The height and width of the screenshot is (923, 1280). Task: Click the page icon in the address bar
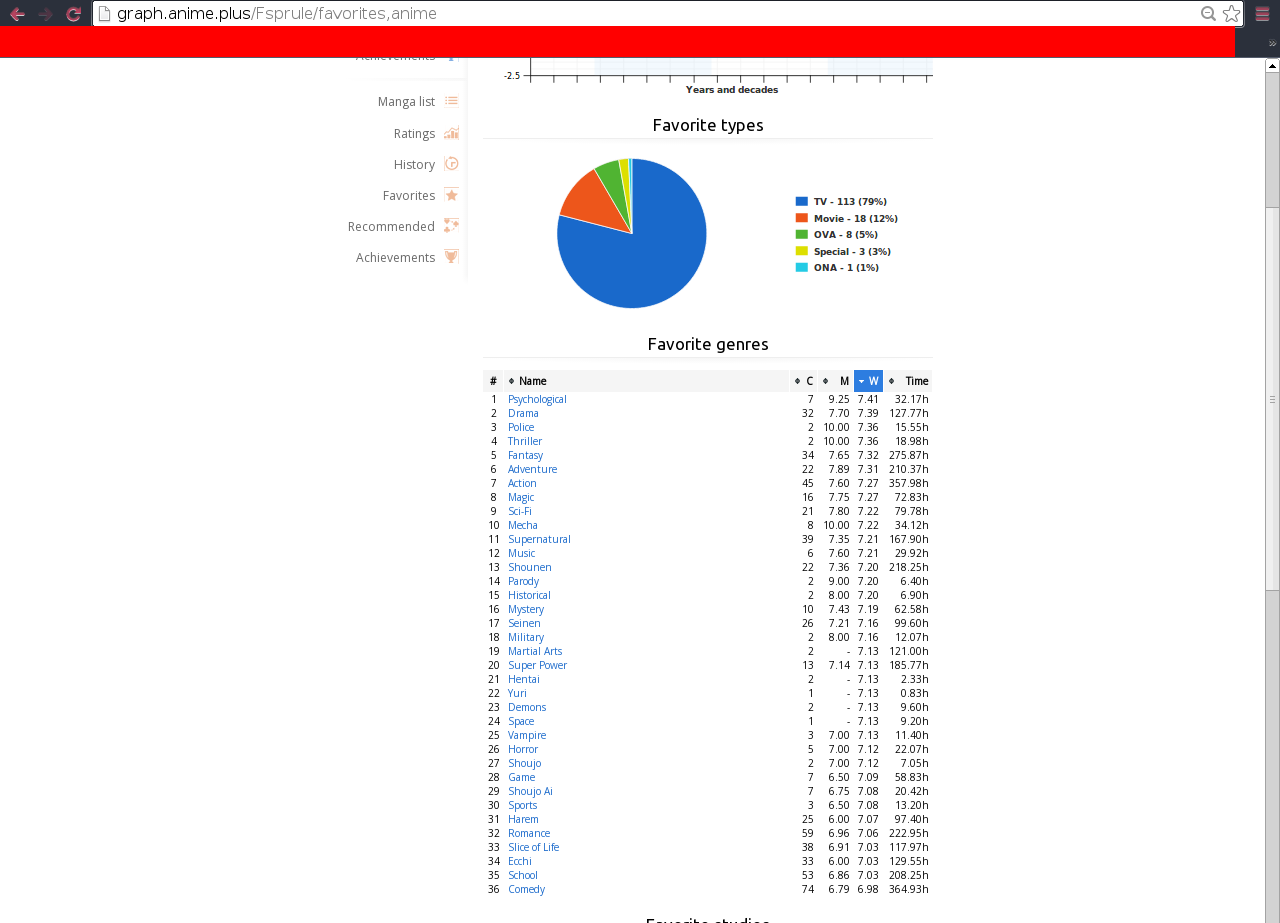tap(104, 14)
